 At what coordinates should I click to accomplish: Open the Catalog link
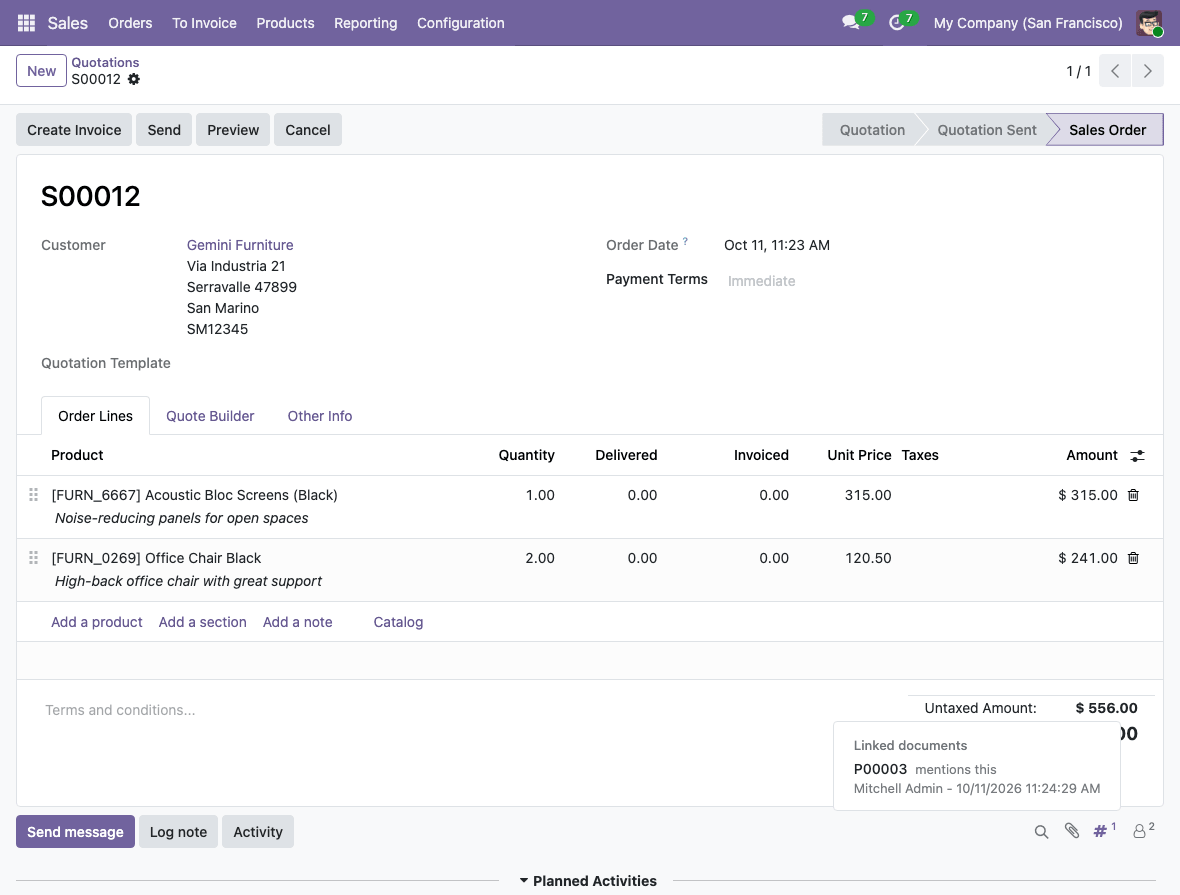point(398,622)
